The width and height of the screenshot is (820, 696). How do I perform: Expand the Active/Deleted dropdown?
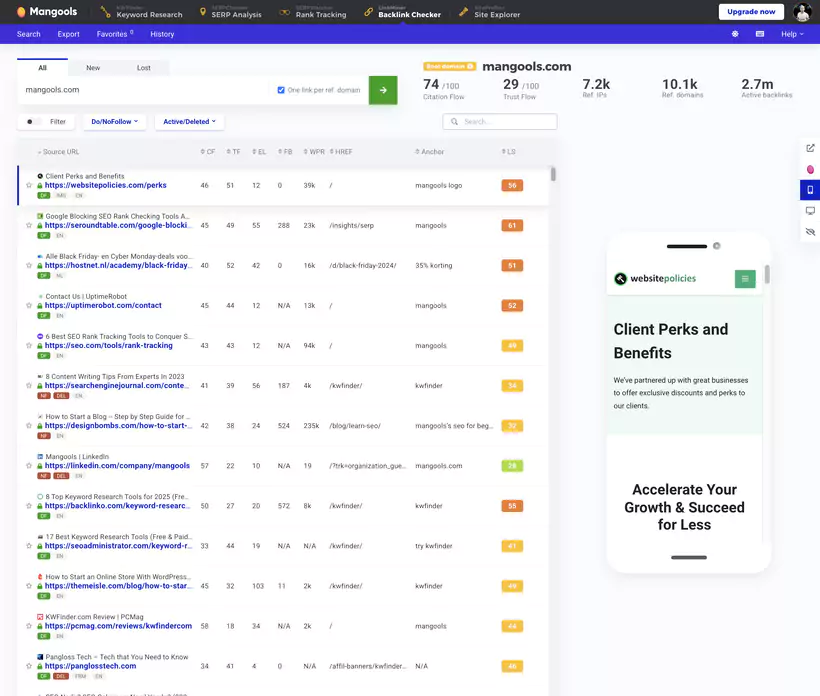tap(189, 121)
